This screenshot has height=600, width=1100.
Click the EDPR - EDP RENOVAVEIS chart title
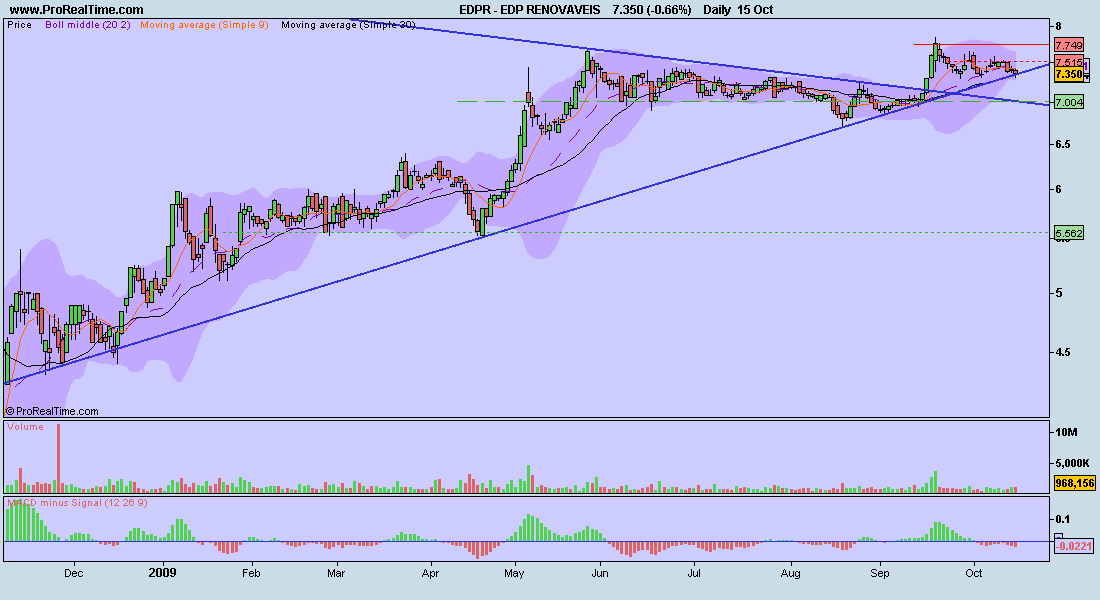click(530, 10)
